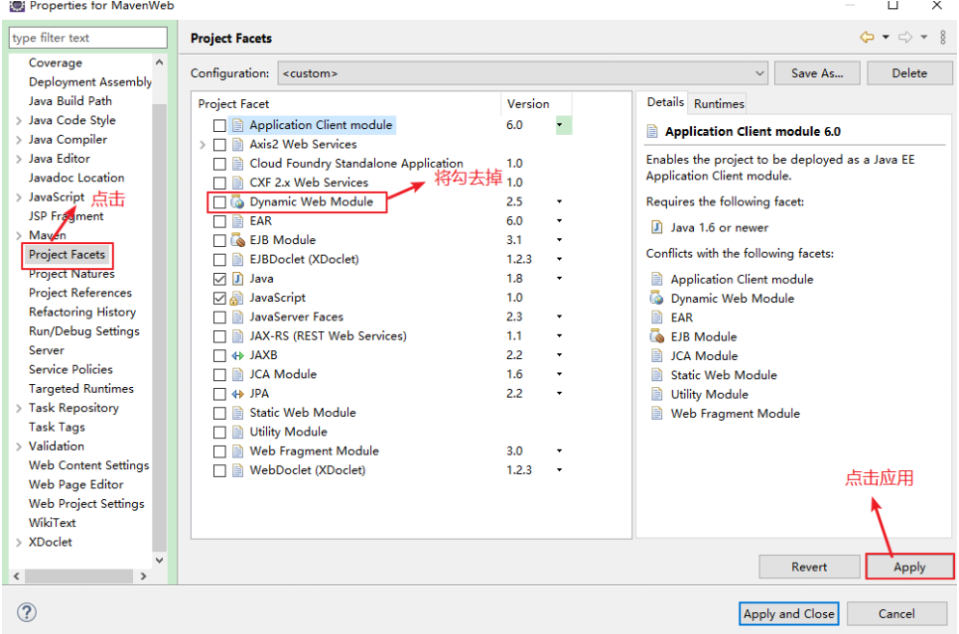Click the EJB Module bean icon
The height and width of the screenshot is (634, 959).
pos(237,240)
